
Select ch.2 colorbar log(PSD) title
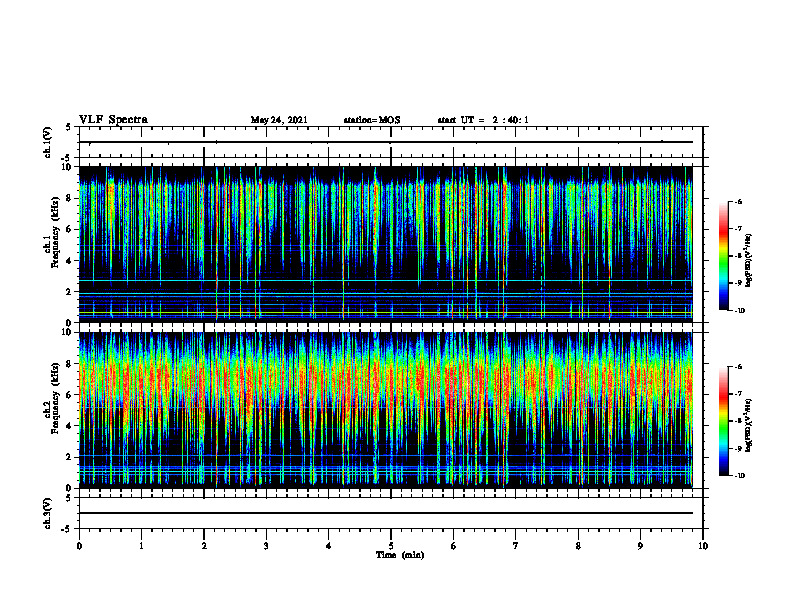click(x=749, y=426)
